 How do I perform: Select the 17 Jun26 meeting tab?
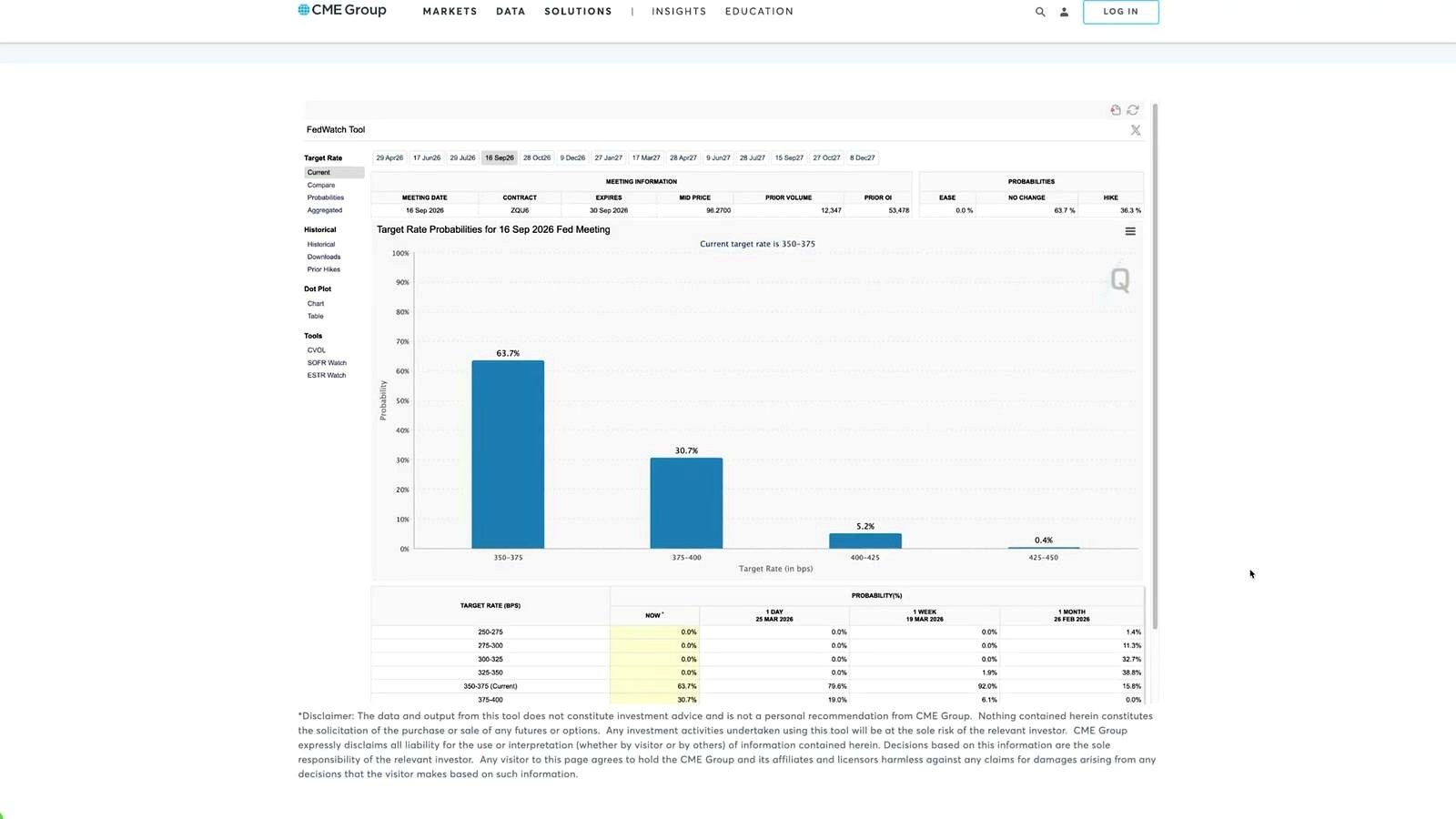pos(427,158)
